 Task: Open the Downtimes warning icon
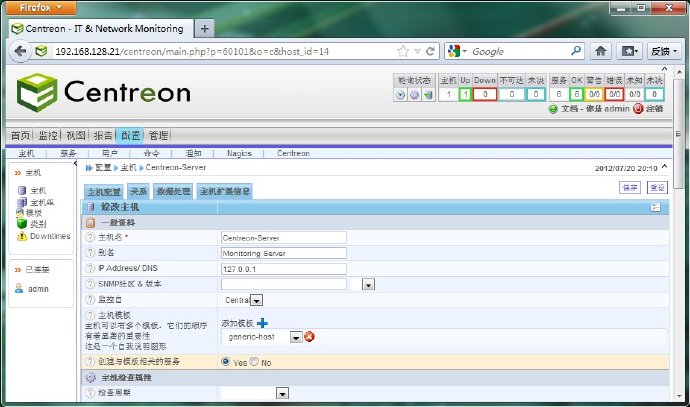click(22, 236)
